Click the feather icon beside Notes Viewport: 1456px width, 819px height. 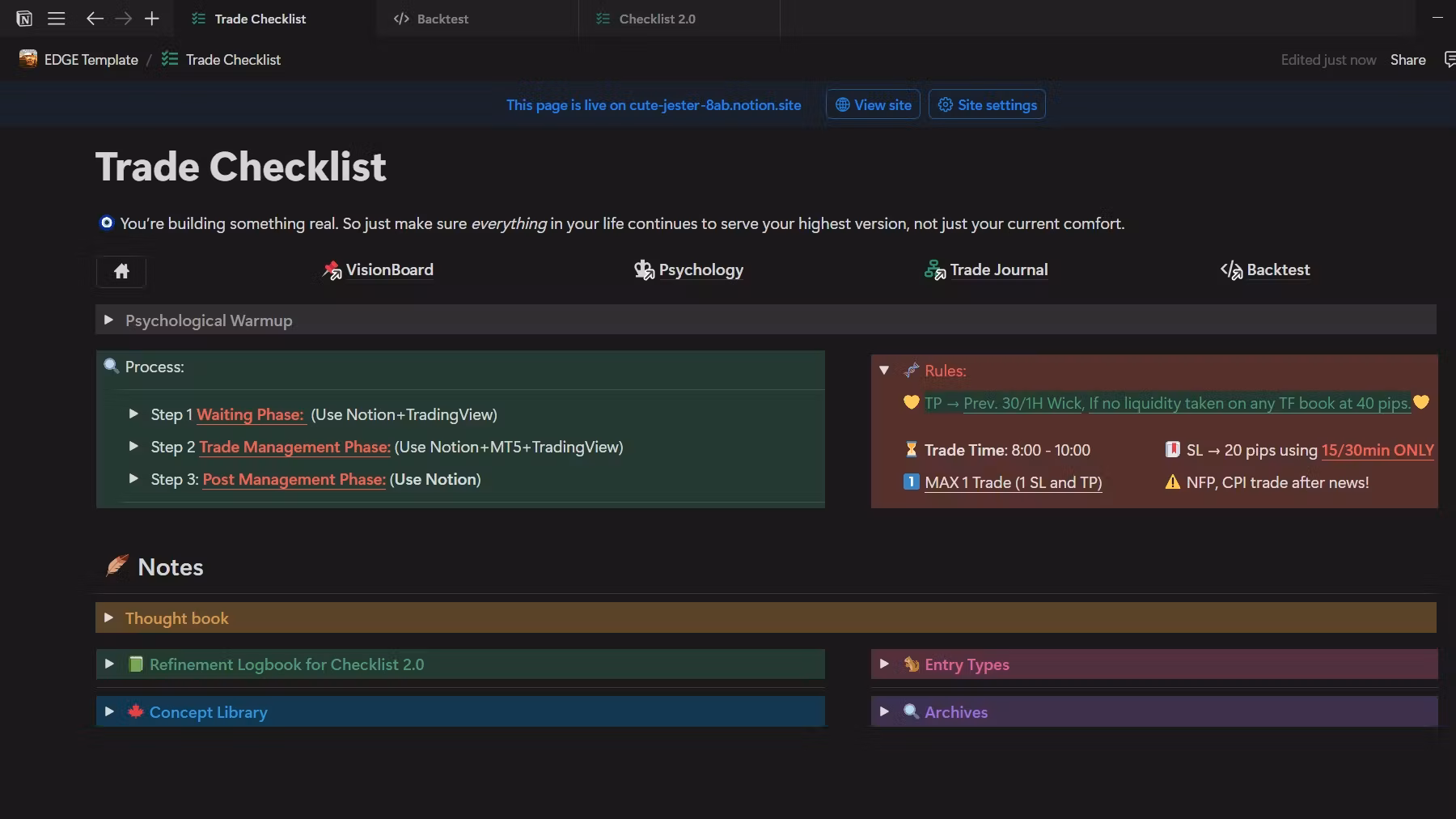pyautogui.click(x=117, y=566)
